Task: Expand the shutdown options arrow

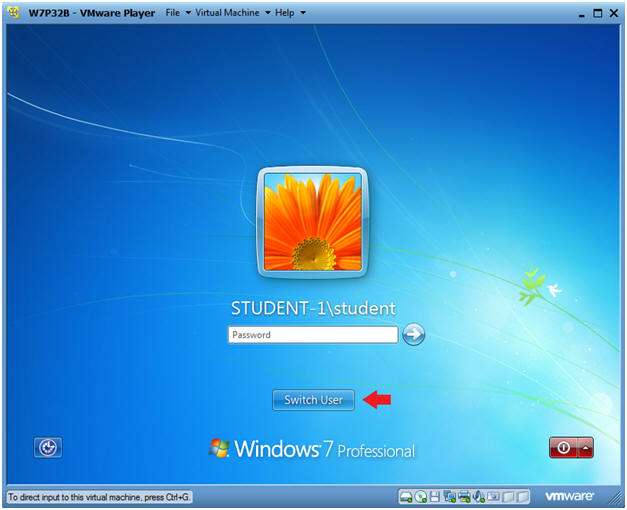Action: [586, 447]
